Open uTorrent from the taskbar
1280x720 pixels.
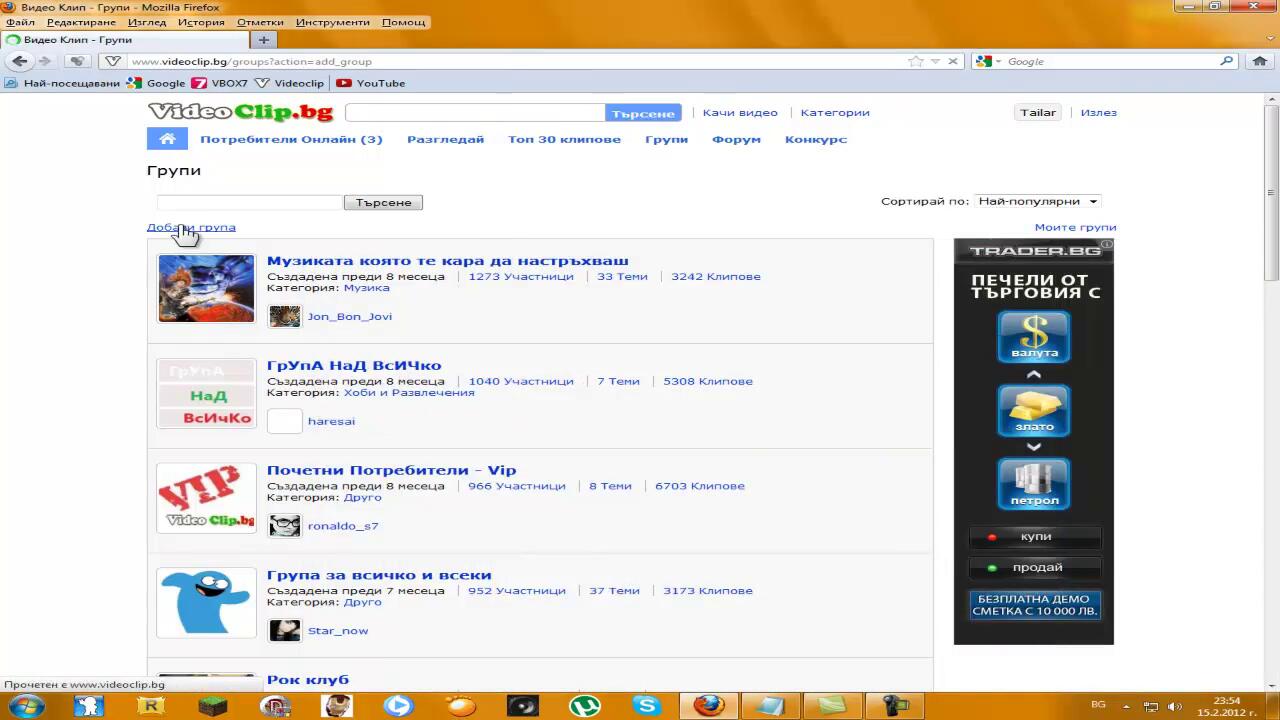click(x=585, y=706)
